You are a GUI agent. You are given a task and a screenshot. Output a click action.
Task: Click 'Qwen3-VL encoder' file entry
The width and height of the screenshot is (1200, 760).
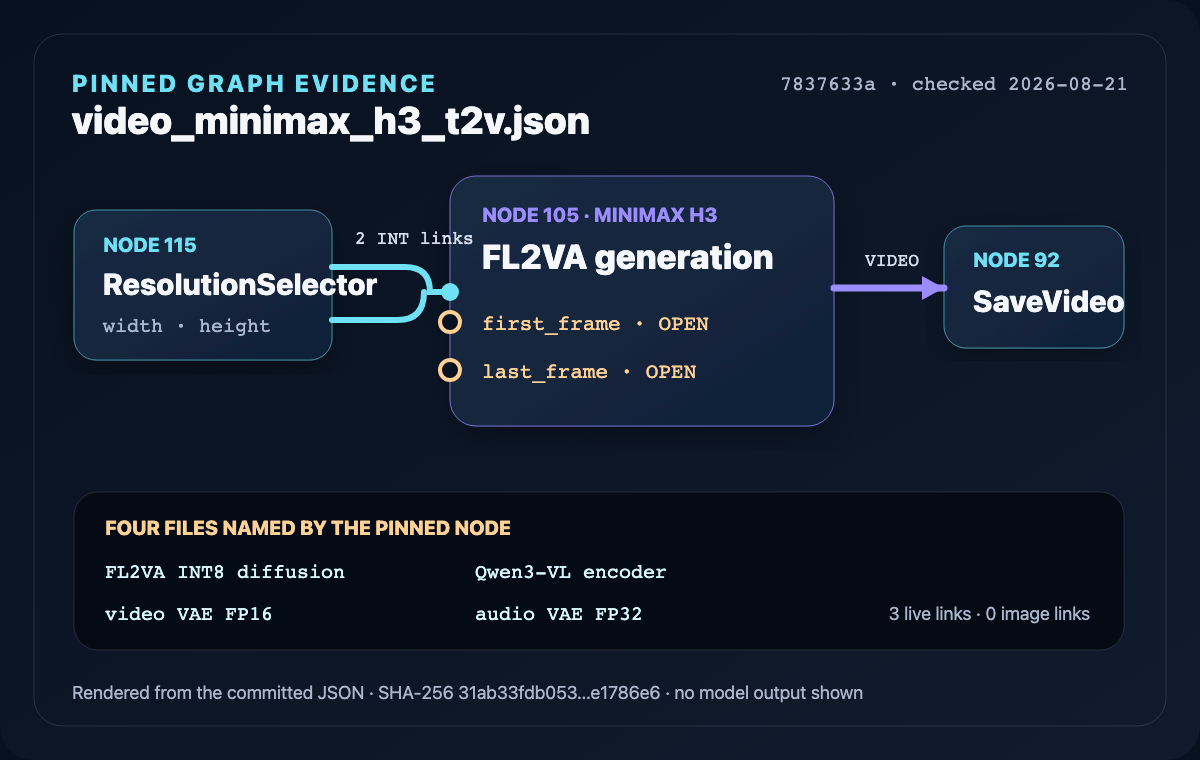(x=570, y=572)
